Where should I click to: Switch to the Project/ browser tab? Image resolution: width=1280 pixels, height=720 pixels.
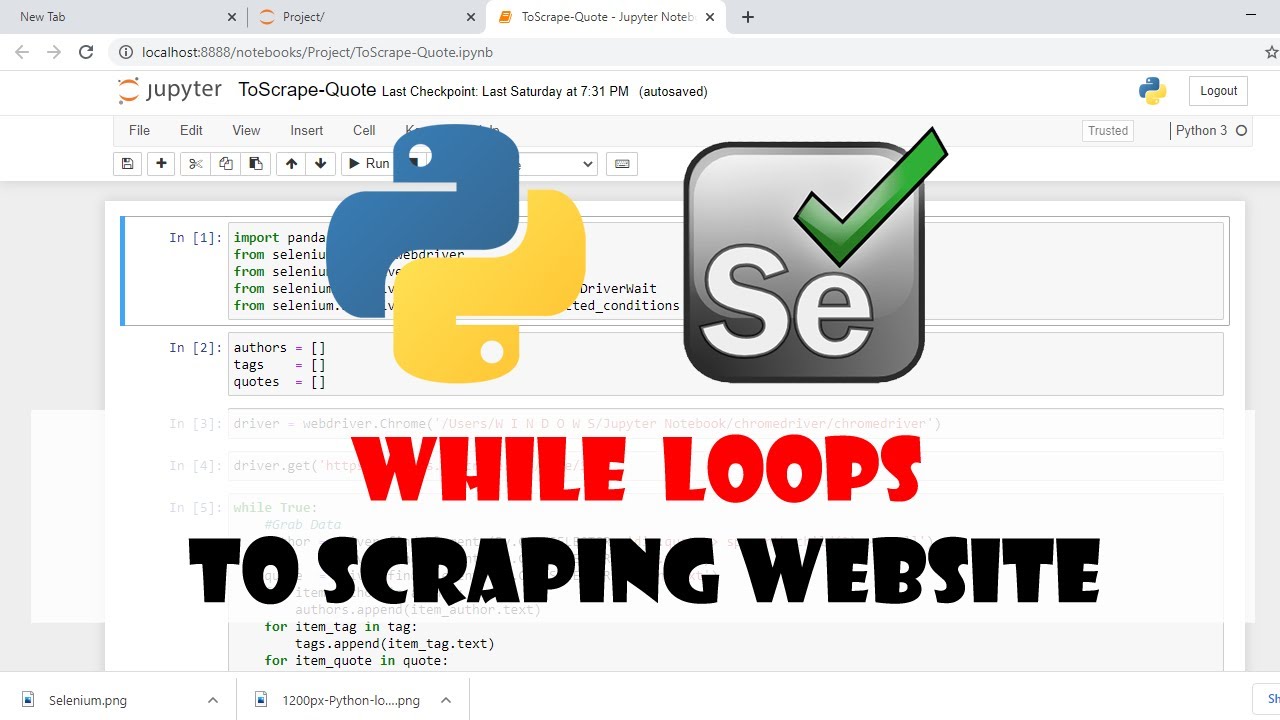pos(365,17)
